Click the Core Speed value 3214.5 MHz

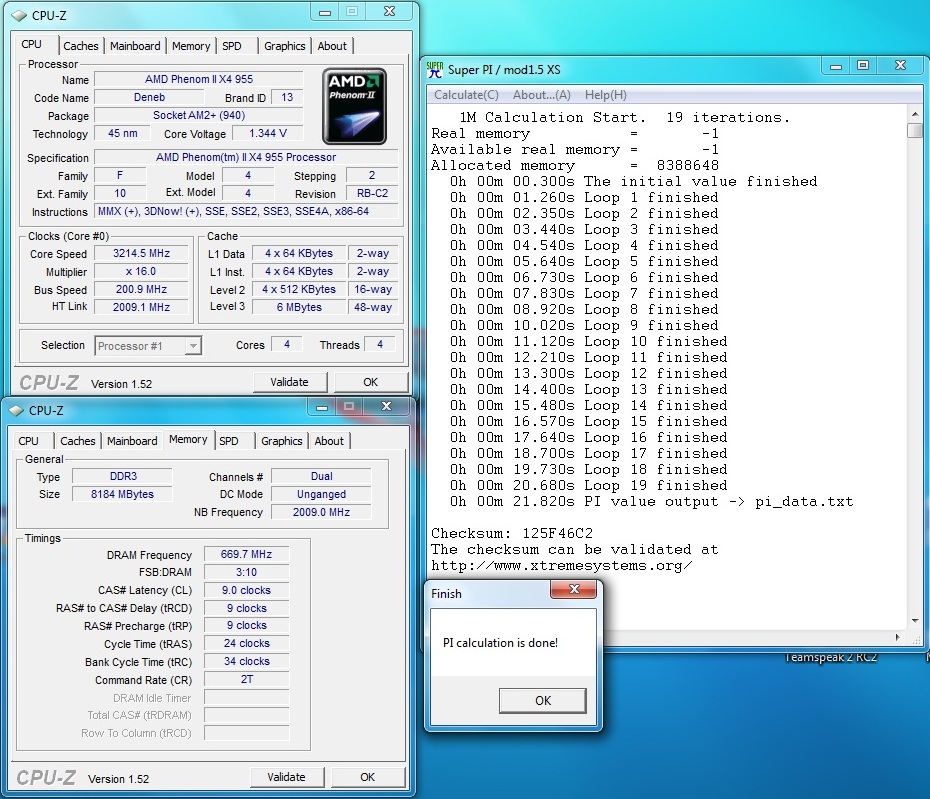coord(141,253)
